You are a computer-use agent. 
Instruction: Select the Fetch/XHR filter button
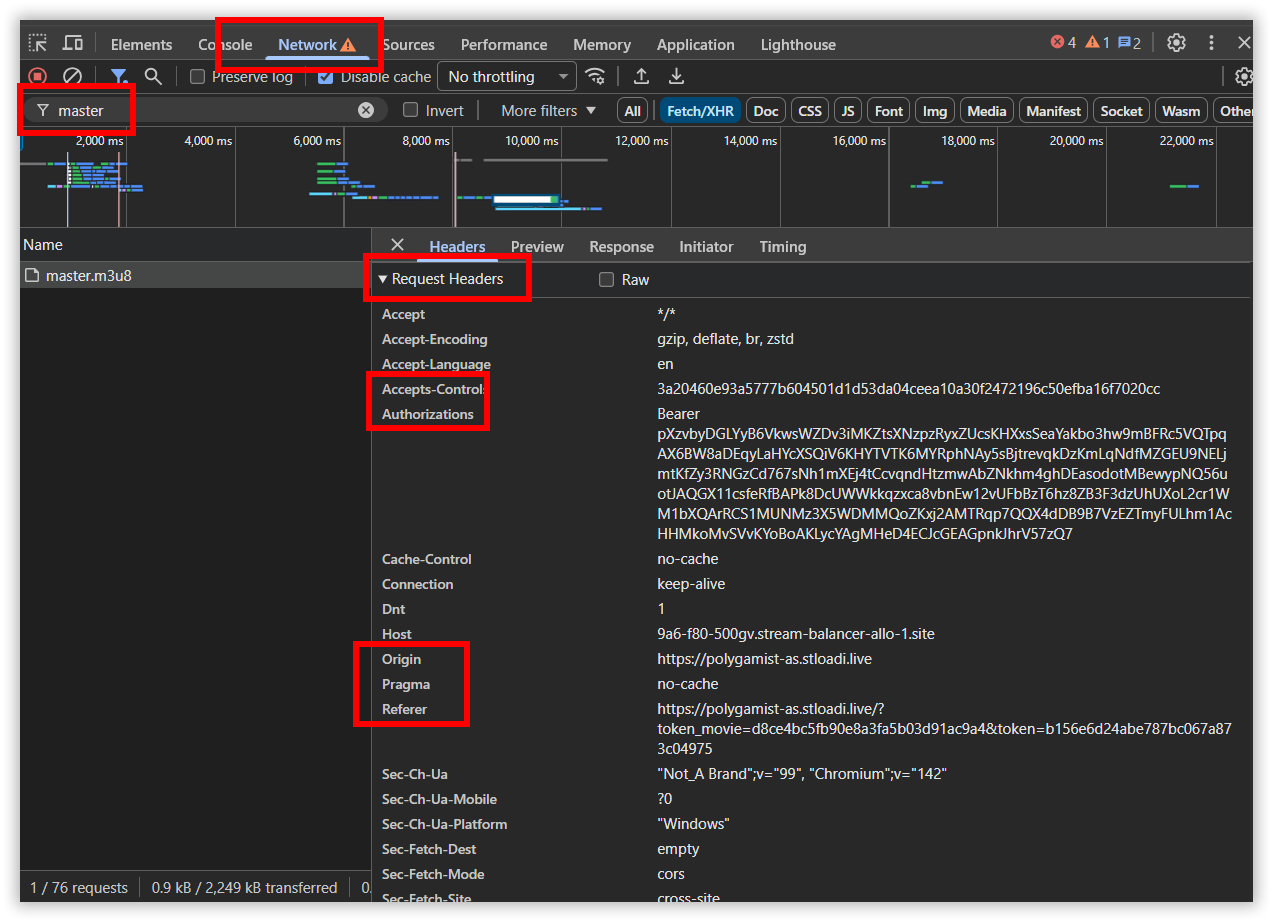[700, 111]
